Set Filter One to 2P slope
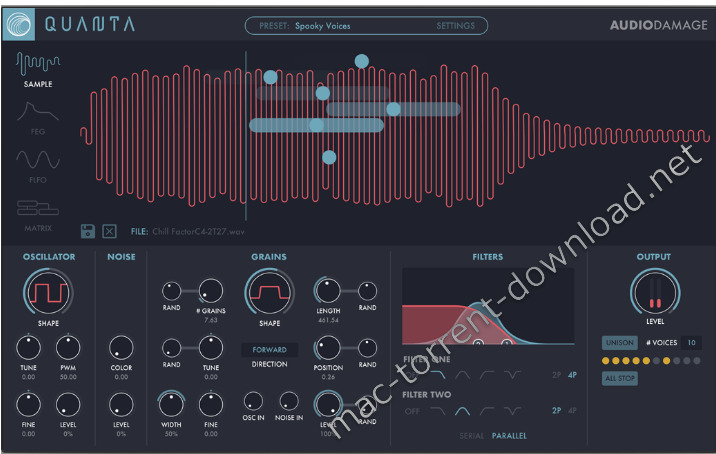The height and width of the screenshot is (454, 716). [556, 375]
